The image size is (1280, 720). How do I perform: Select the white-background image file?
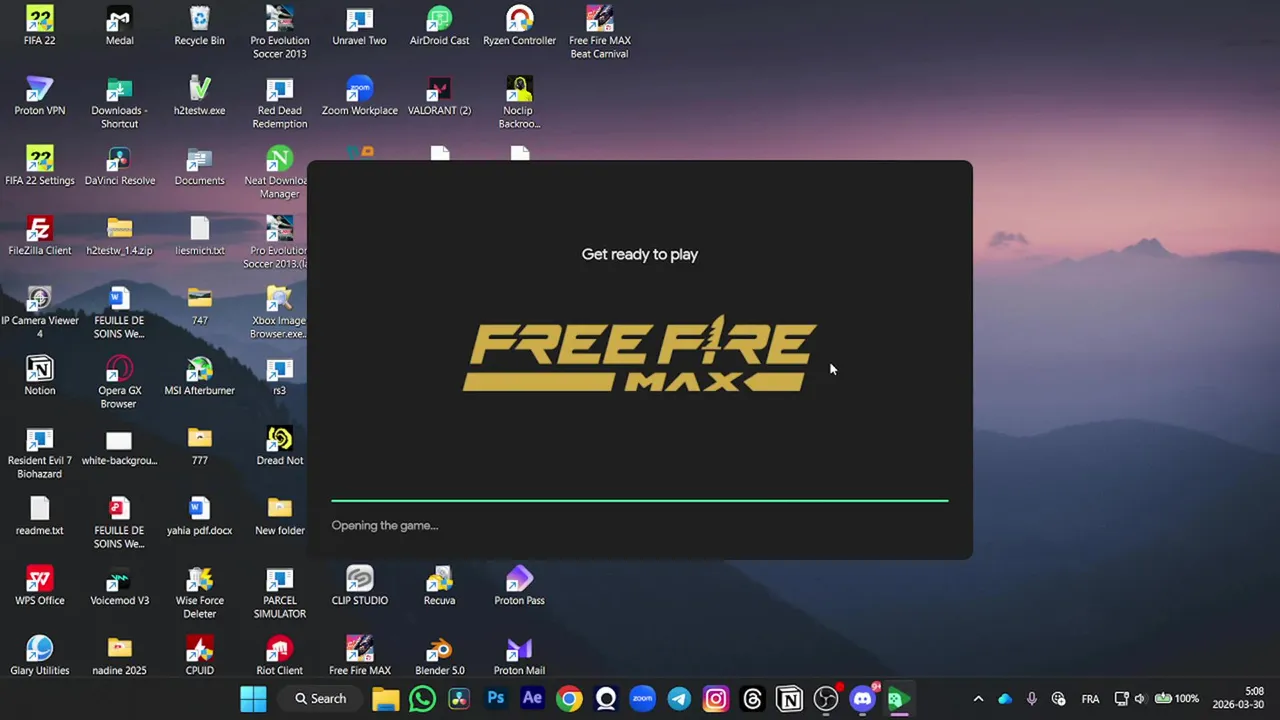(119, 446)
